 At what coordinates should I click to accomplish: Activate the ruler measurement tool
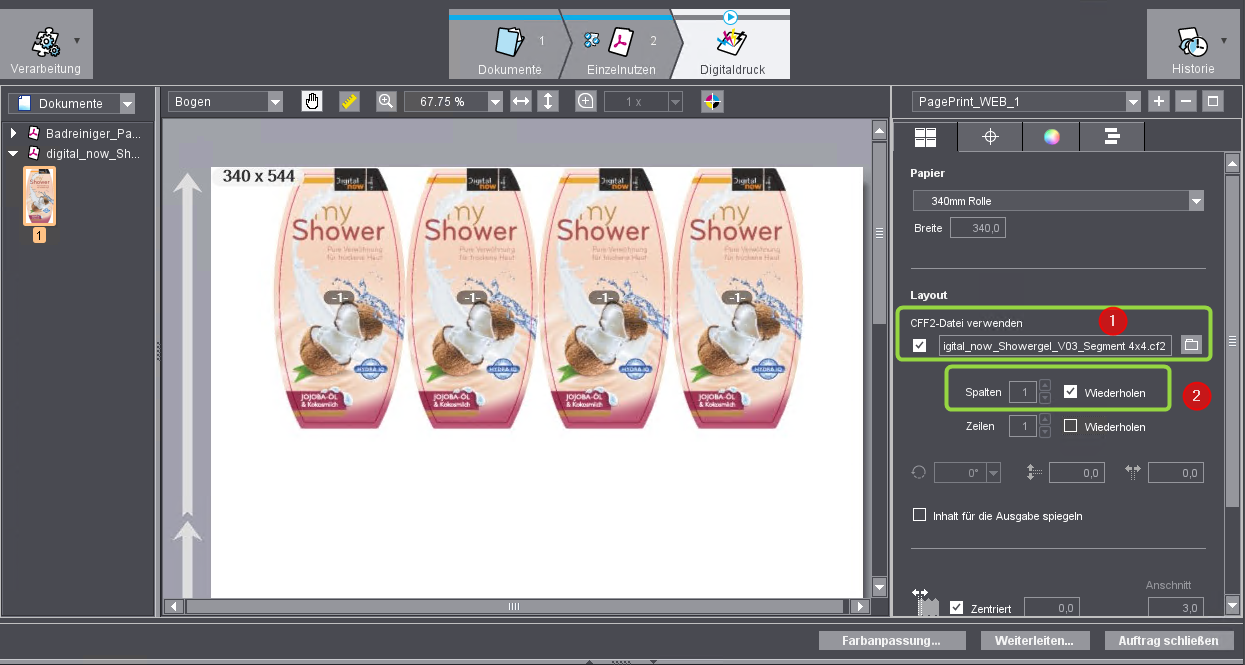click(x=349, y=101)
